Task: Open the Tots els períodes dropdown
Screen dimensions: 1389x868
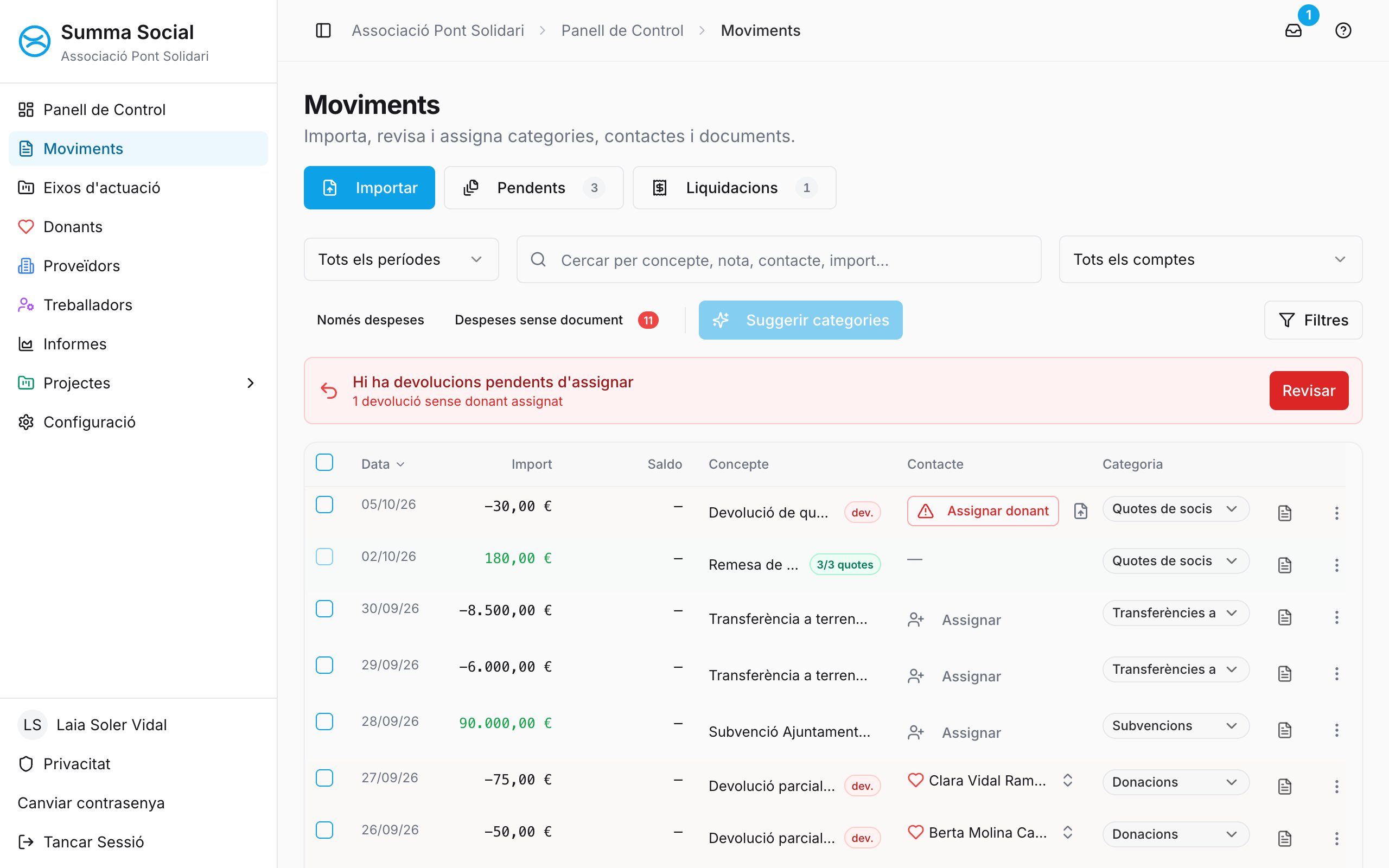Action: [401, 259]
